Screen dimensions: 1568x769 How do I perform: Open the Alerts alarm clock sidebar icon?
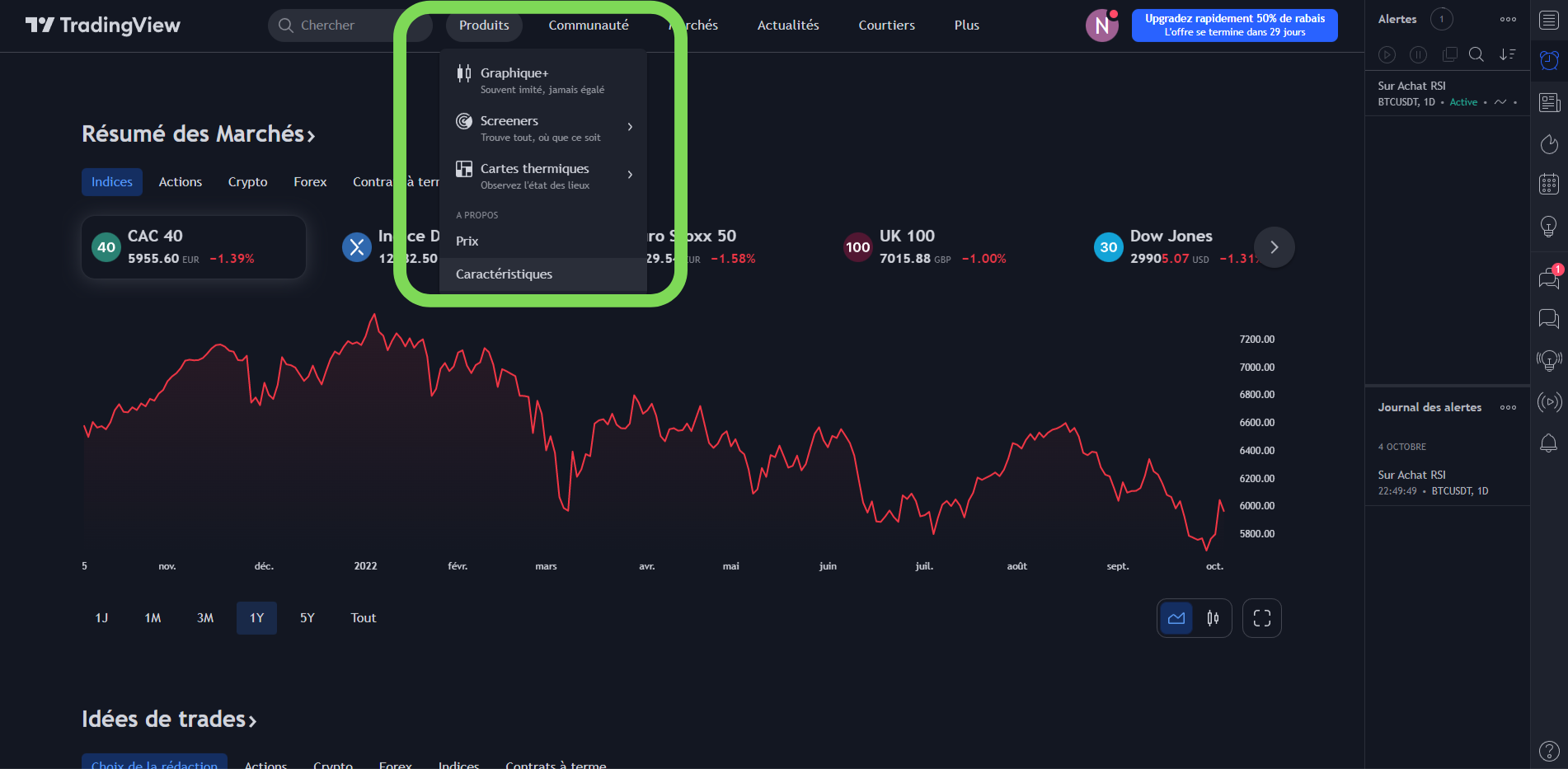click(1549, 60)
